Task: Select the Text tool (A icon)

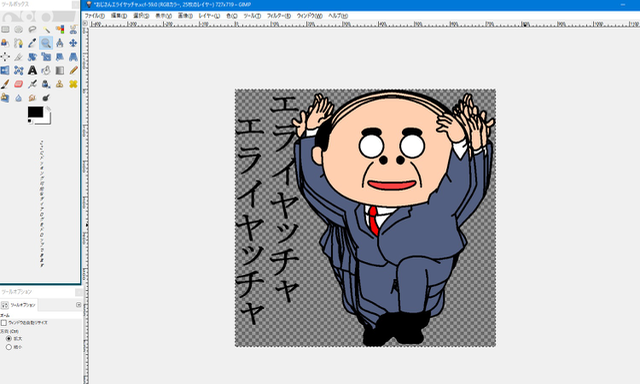Action: click(32, 70)
